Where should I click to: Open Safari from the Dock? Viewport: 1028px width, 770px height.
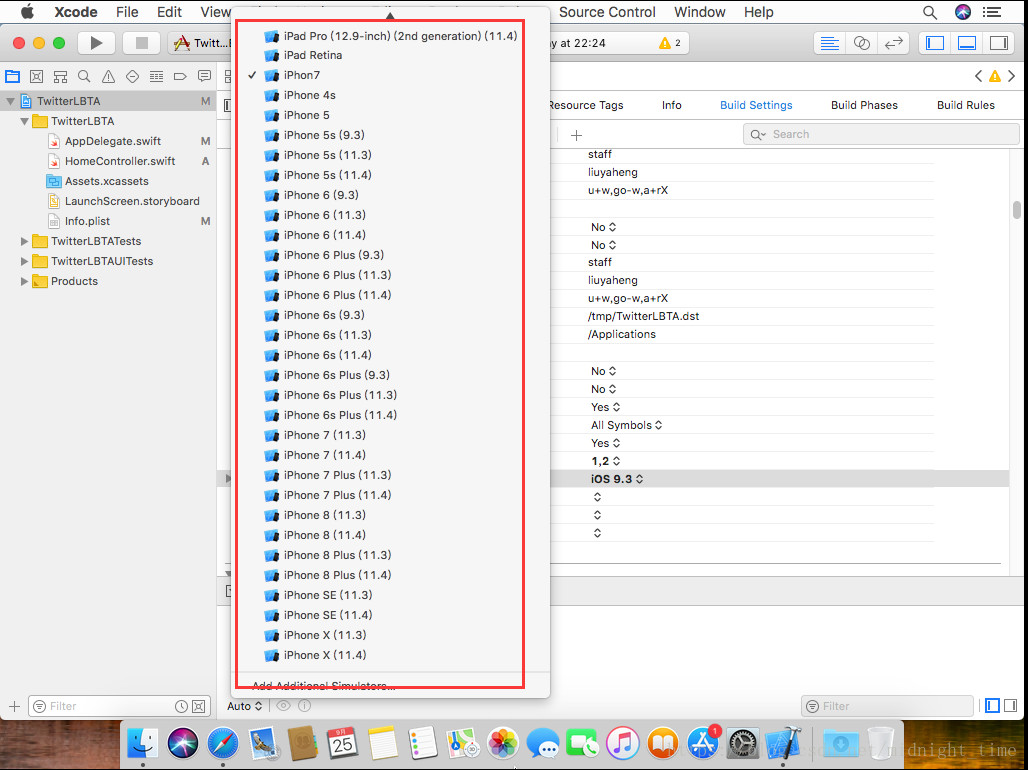coord(223,744)
